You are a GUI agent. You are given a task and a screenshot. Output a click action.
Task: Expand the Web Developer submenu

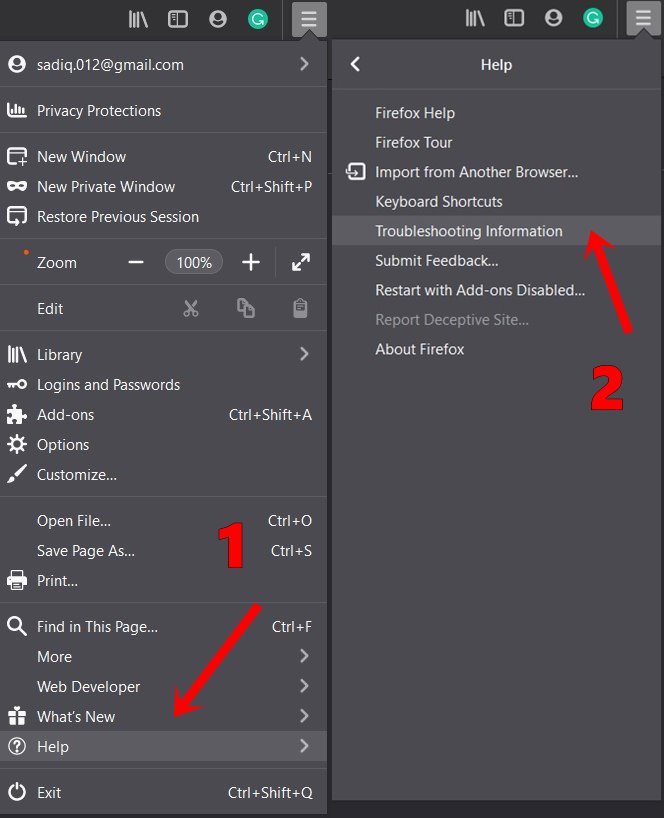pos(163,686)
